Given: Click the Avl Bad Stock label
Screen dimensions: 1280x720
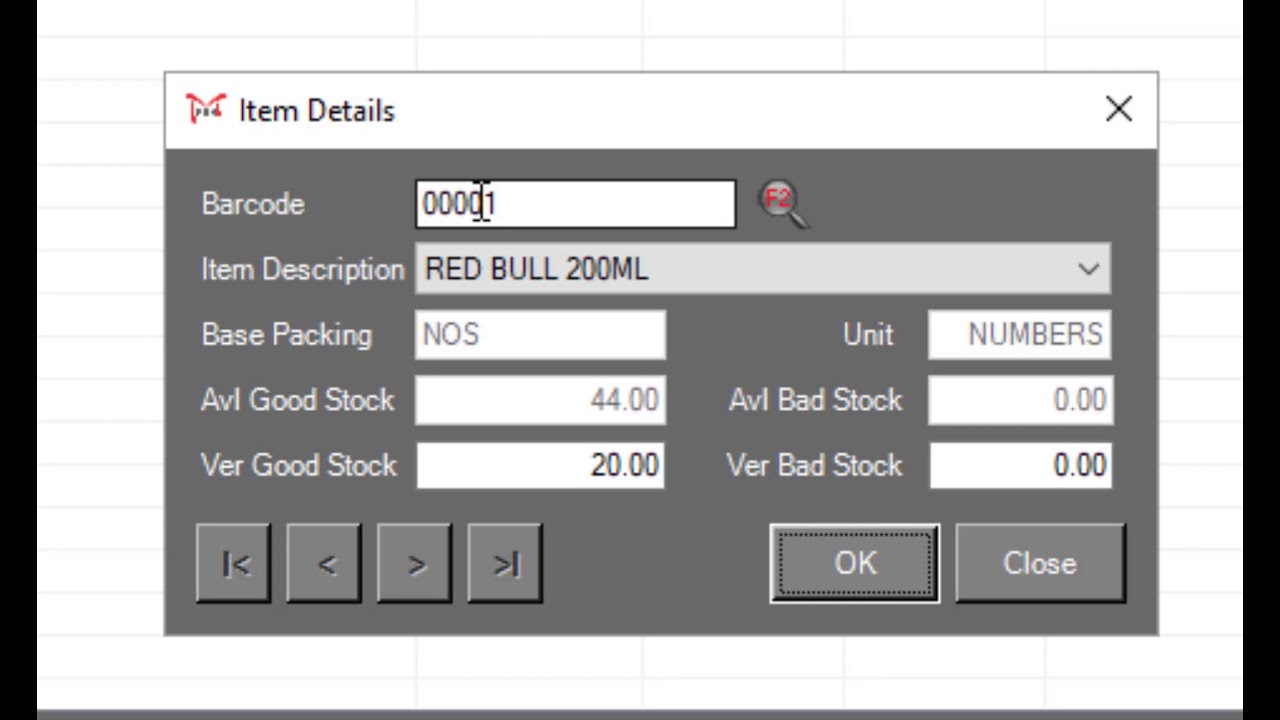Looking at the screenshot, I should click(x=816, y=400).
